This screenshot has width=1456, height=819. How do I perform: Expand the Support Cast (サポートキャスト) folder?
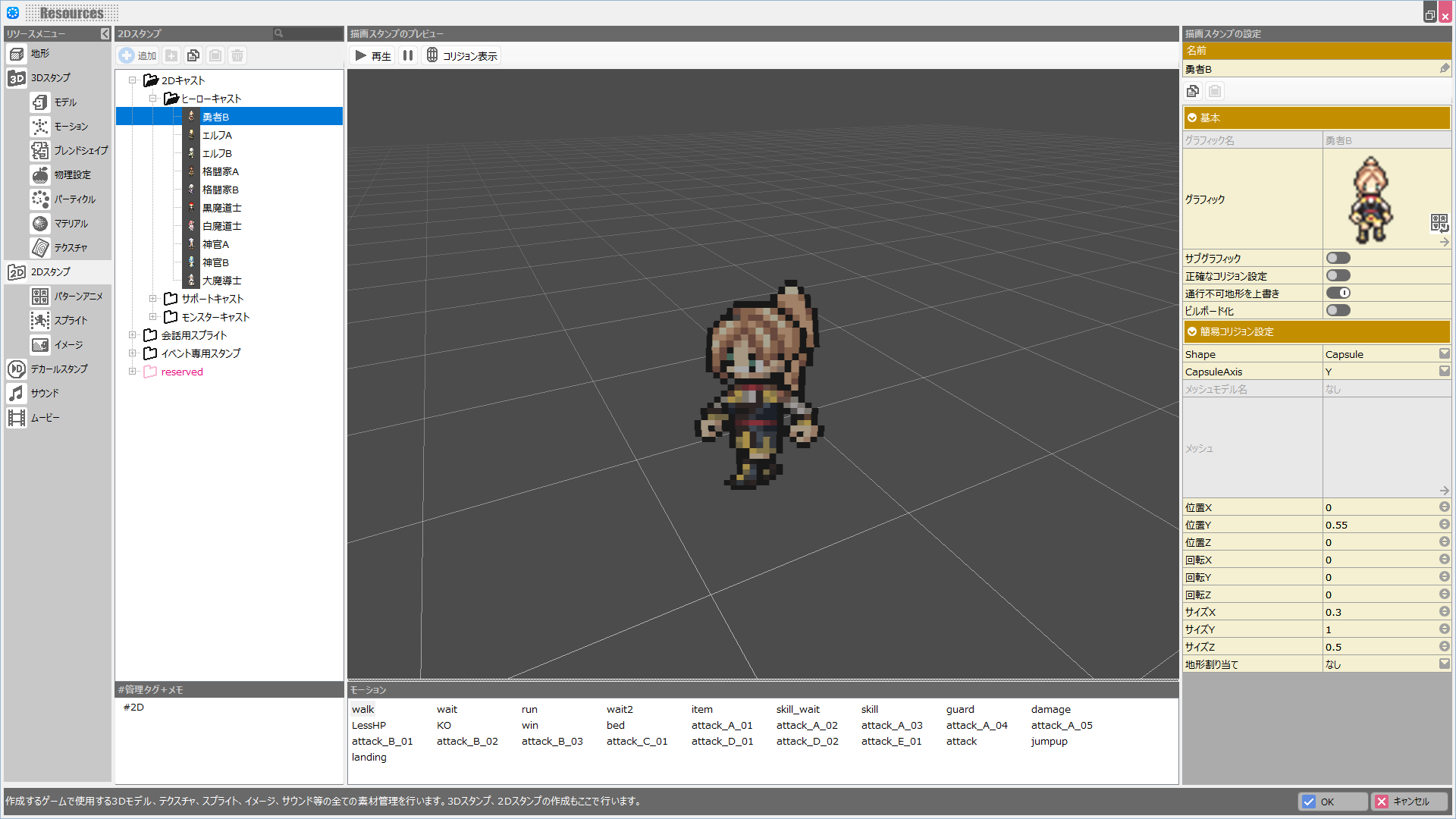click(x=152, y=299)
